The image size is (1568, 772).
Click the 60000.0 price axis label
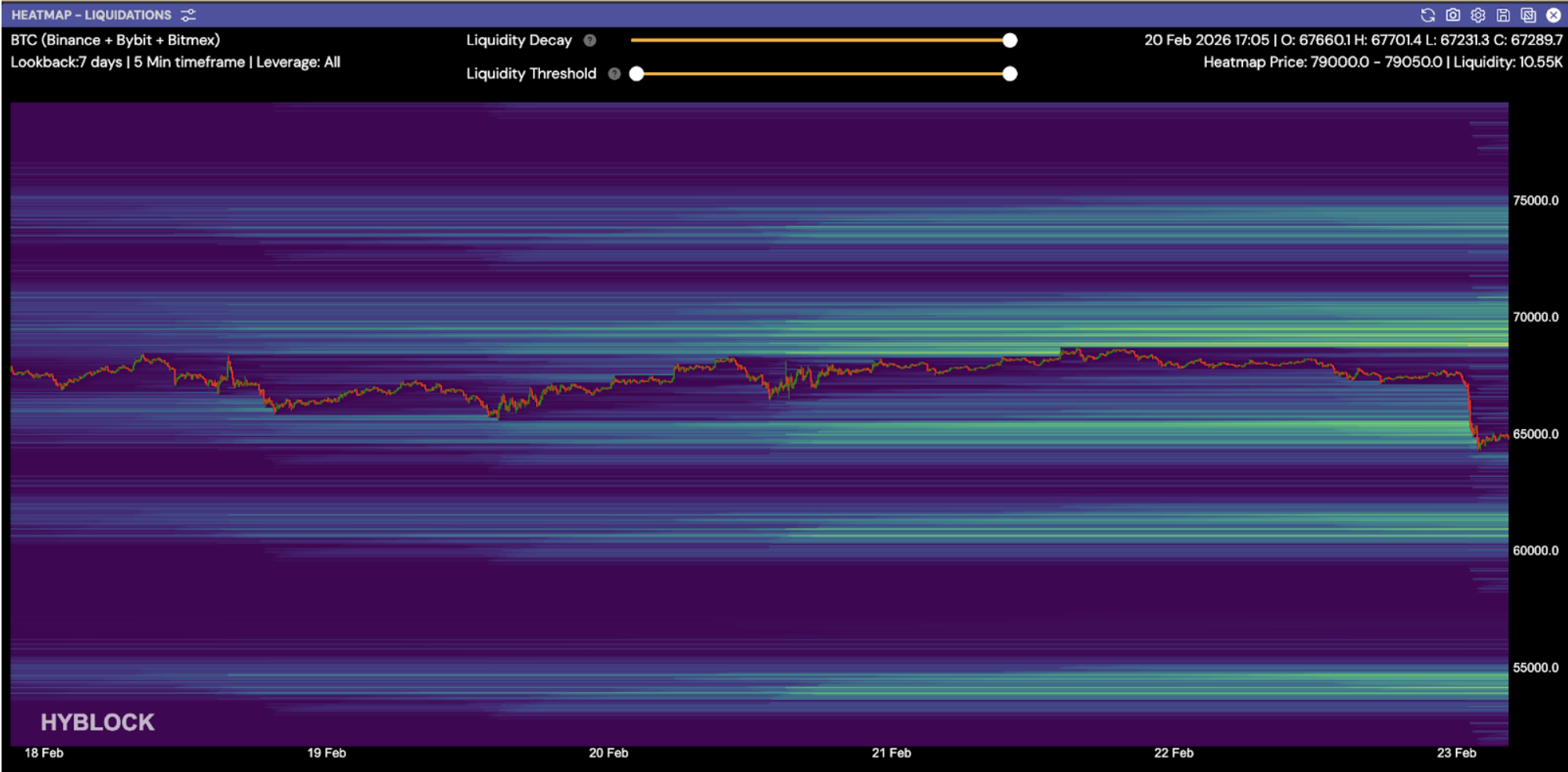(1536, 551)
